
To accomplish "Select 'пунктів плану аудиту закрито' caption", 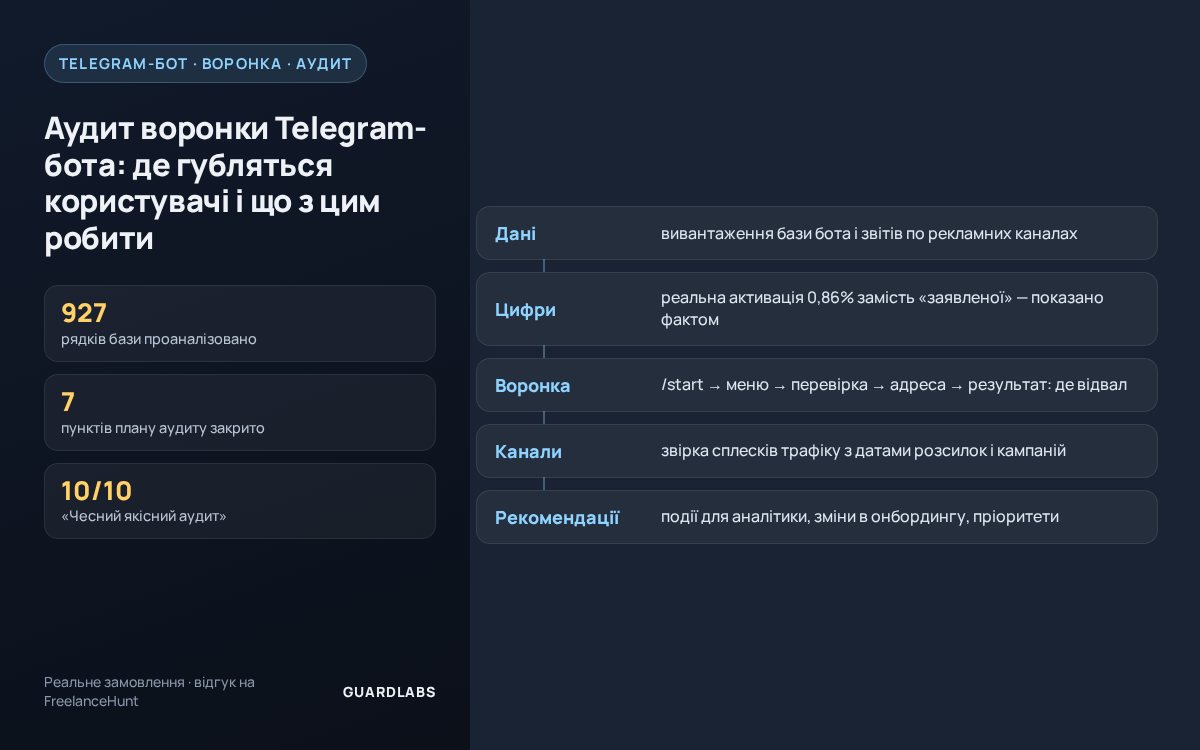I will 163,428.
